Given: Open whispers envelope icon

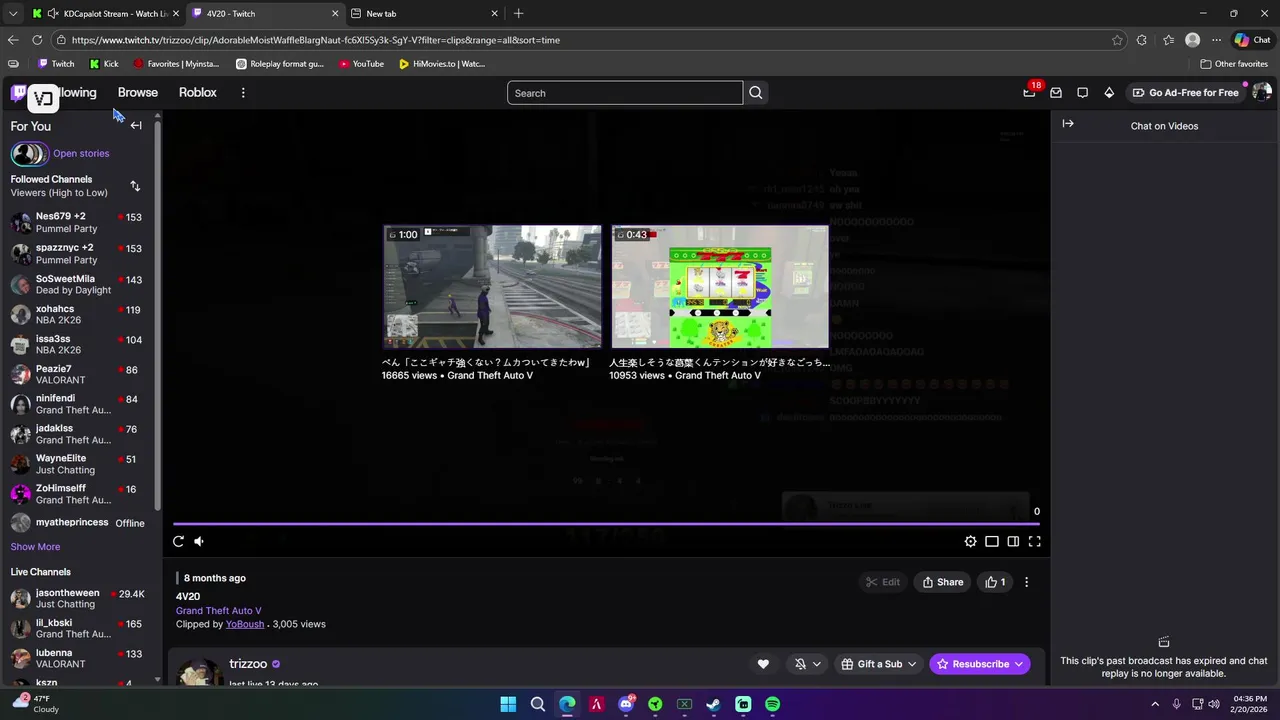Looking at the screenshot, I should coord(1056,93).
